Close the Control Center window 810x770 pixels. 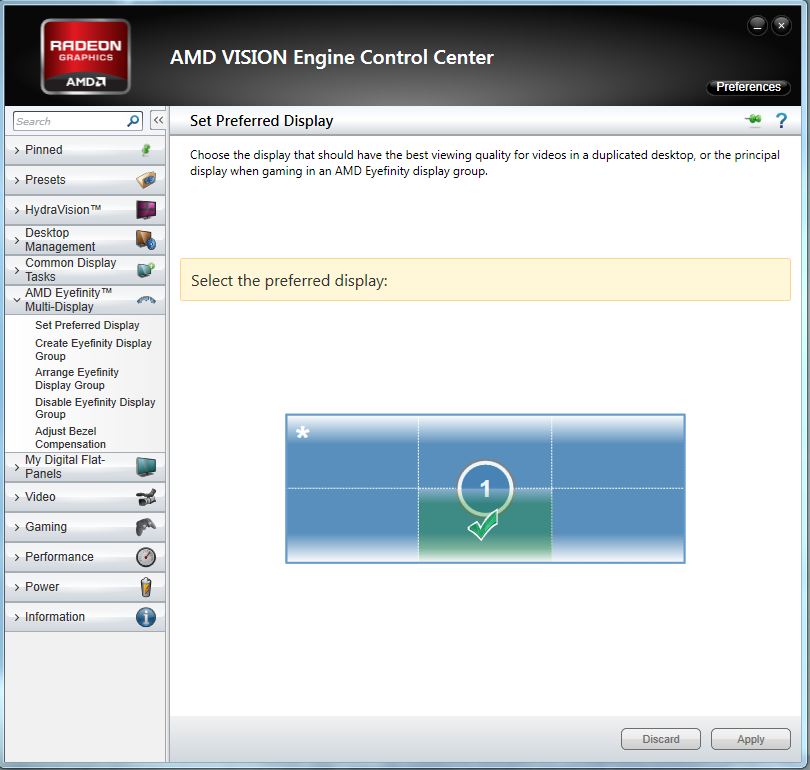782,25
